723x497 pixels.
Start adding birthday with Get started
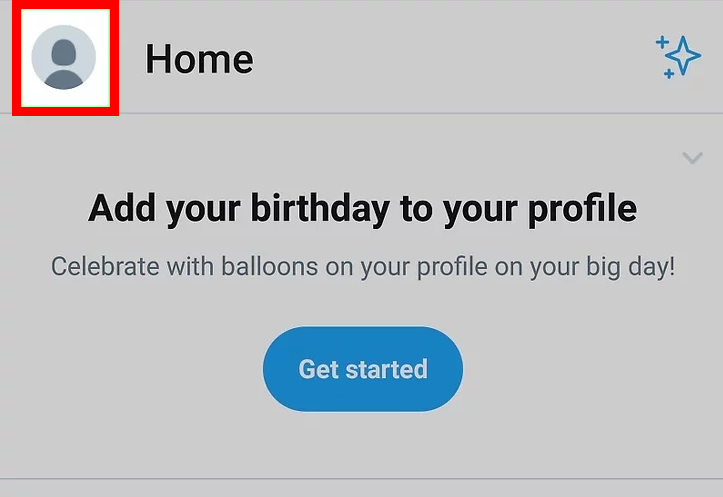363,369
